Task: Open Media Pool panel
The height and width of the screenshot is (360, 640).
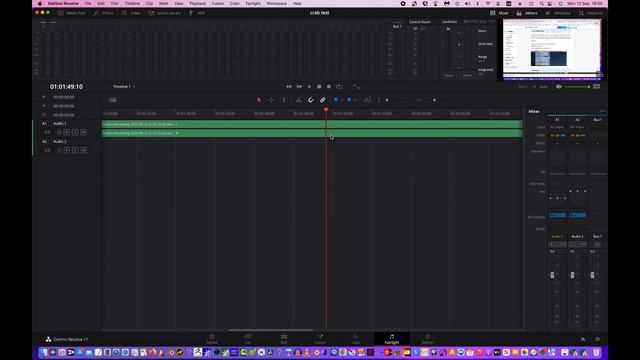Action: [x=72, y=13]
